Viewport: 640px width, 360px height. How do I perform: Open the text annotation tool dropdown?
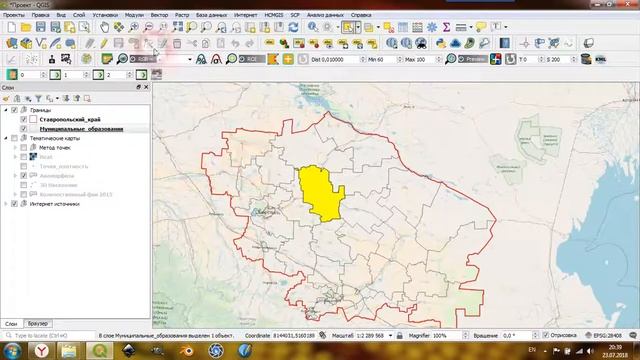[506, 27]
